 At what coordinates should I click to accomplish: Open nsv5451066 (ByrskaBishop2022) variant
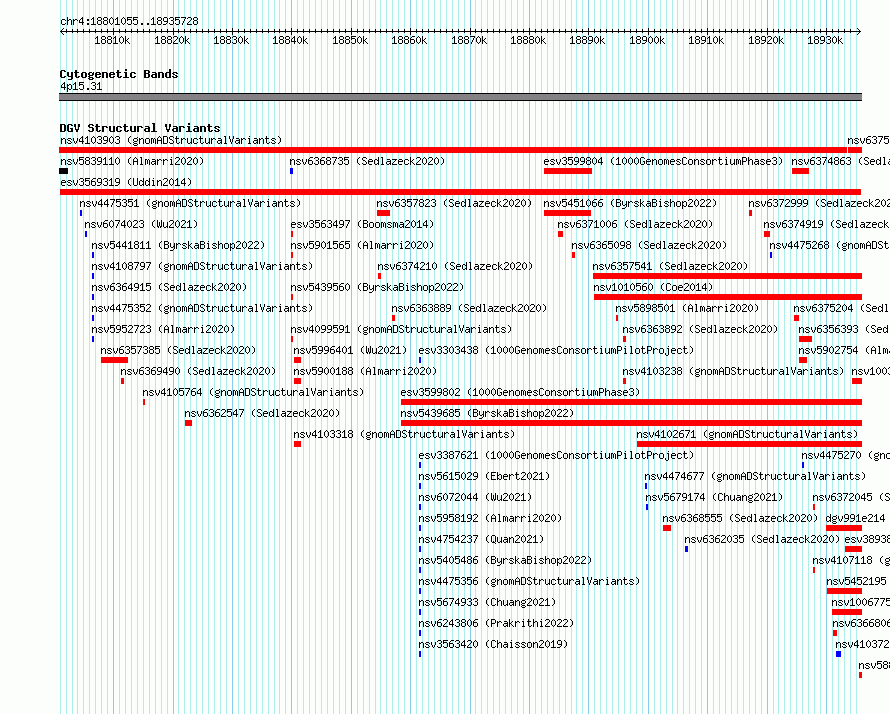630,203
